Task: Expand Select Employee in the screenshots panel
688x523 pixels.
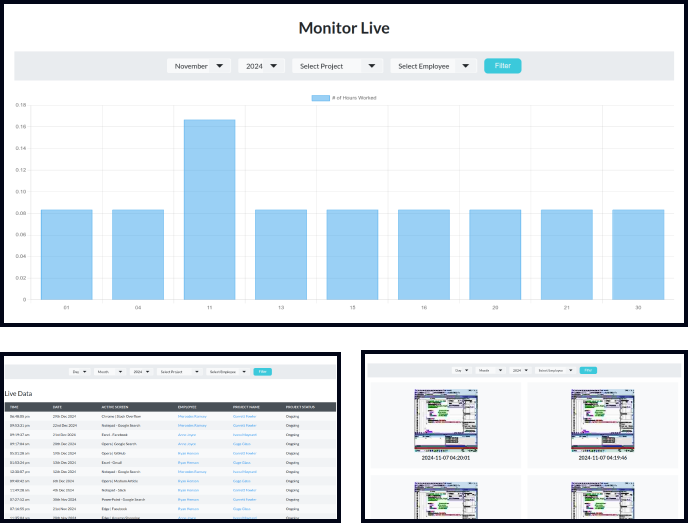Action: [555, 370]
